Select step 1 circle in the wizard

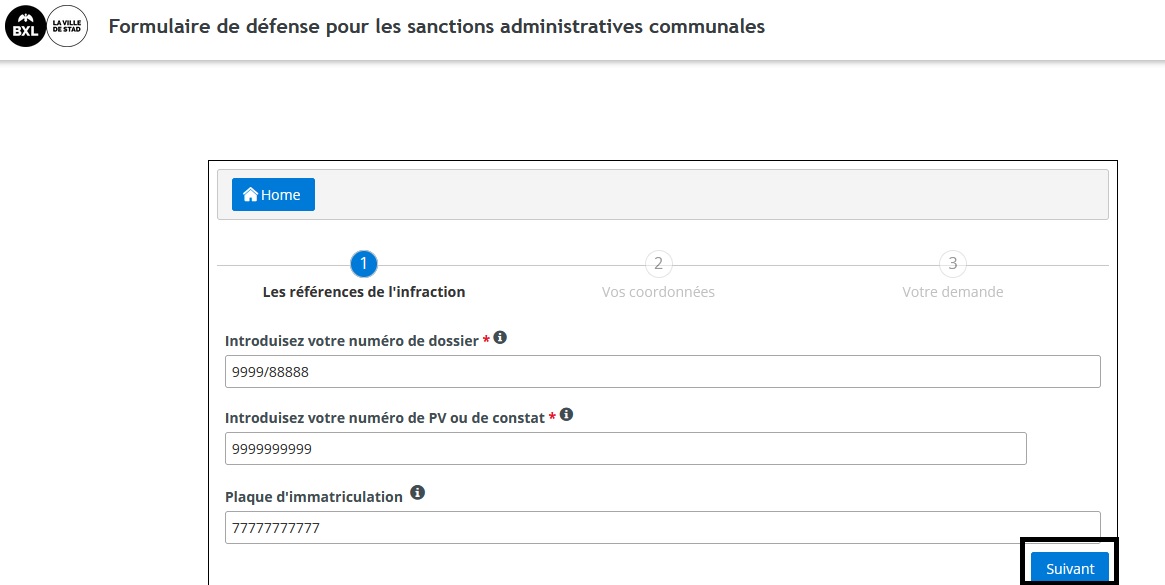(364, 264)
